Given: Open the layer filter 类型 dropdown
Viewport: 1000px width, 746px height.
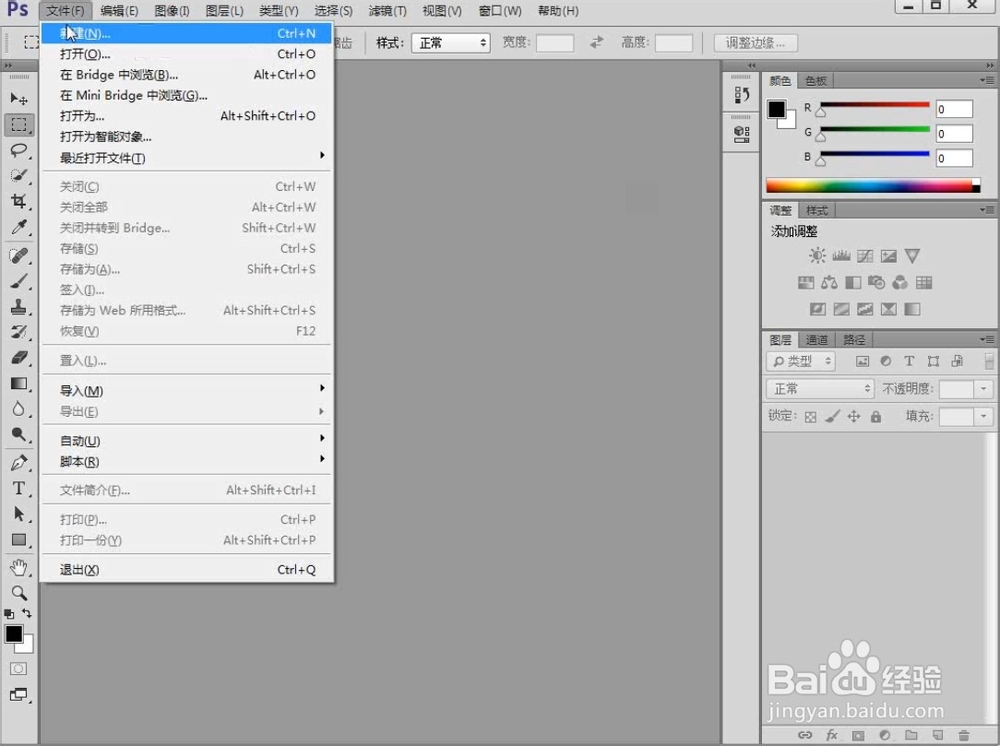Looking at the screenshot, I should tap(801, 362).
